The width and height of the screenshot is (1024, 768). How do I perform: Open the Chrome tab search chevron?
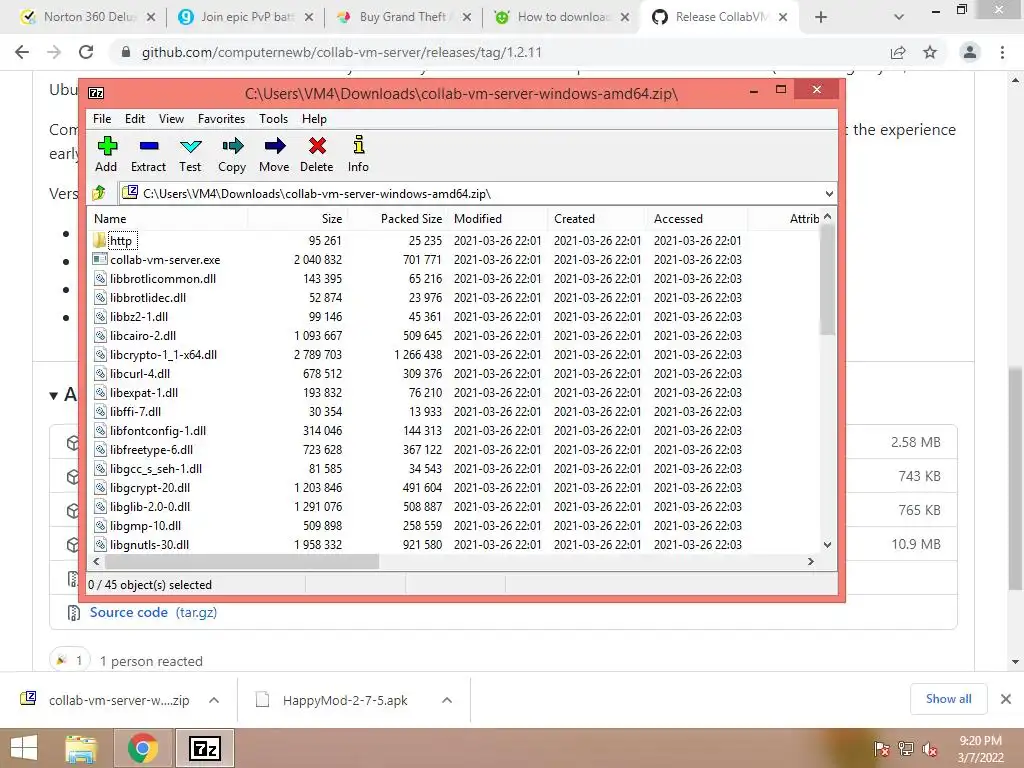(899, 17)
